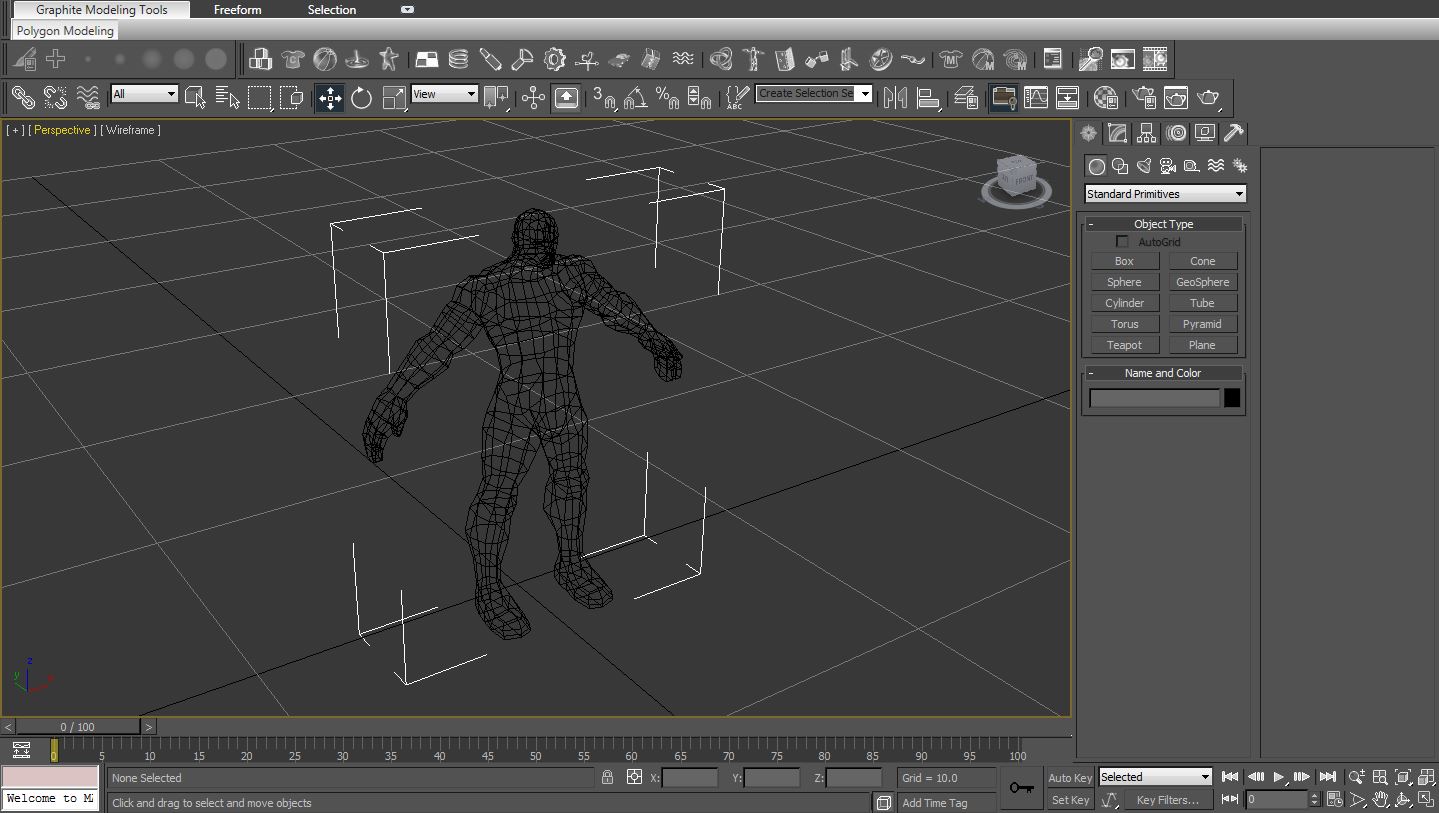Switch to the Selection ribbon tab

pyautogui.click(x=332, y=10)
